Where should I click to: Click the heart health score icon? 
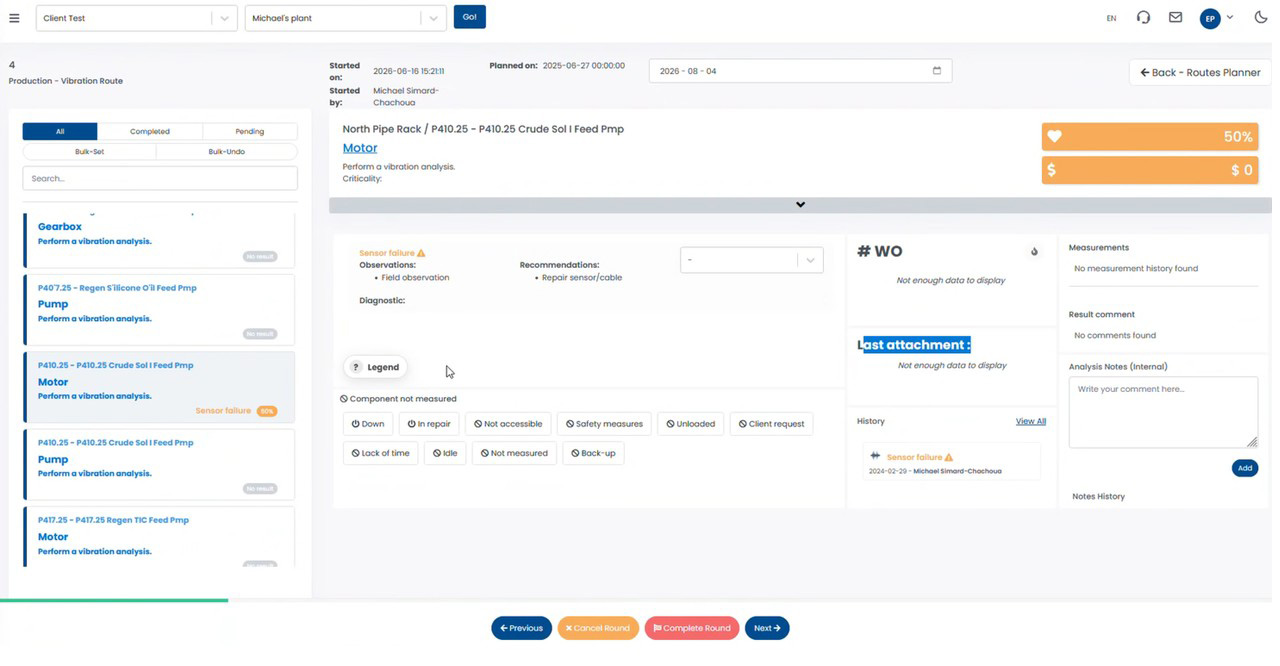coord(1054,137)
